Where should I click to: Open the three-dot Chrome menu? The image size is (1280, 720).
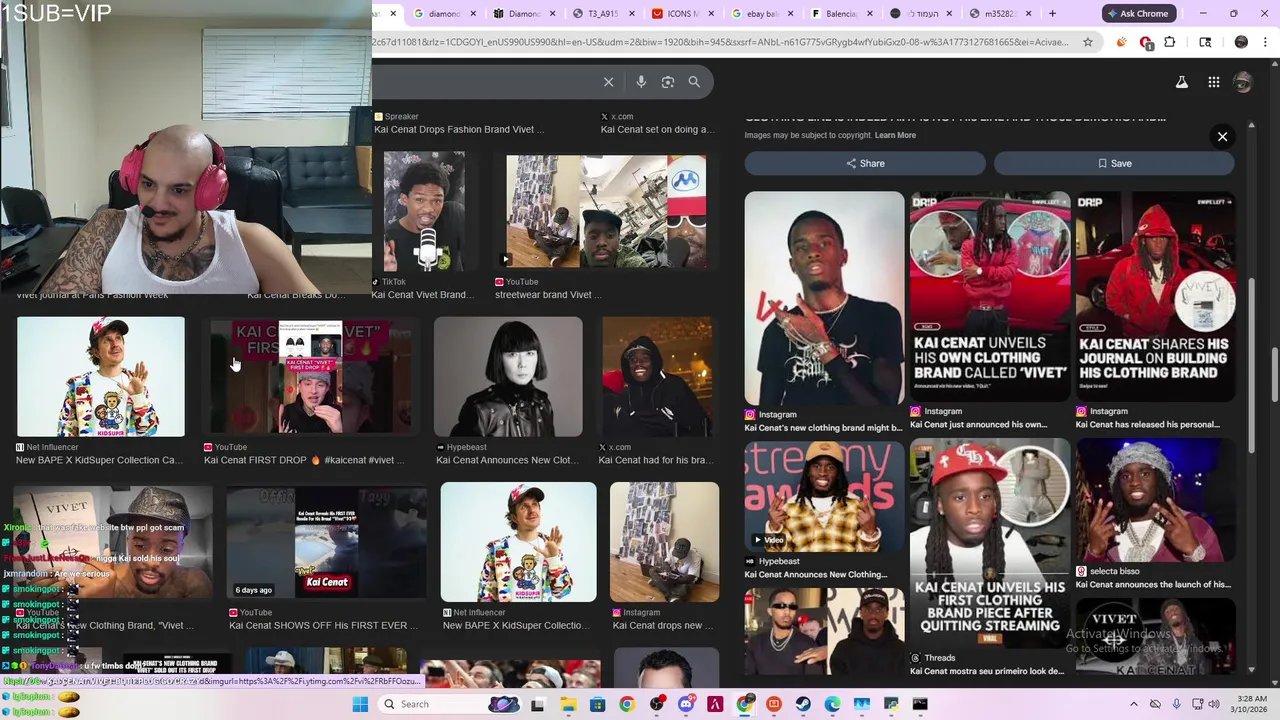tap(1266, 42)
